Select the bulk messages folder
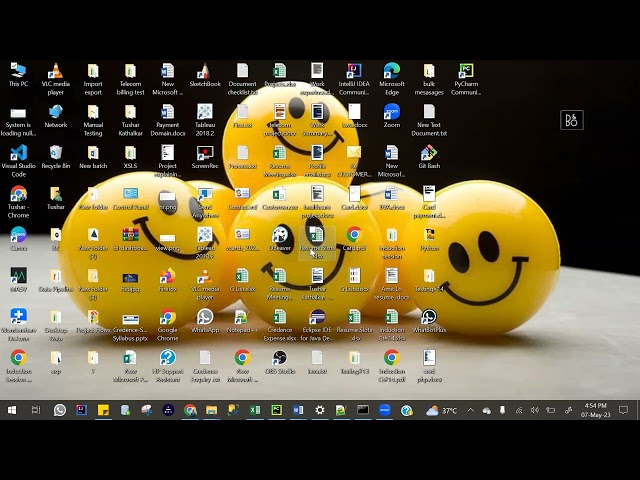 [429, 79]
